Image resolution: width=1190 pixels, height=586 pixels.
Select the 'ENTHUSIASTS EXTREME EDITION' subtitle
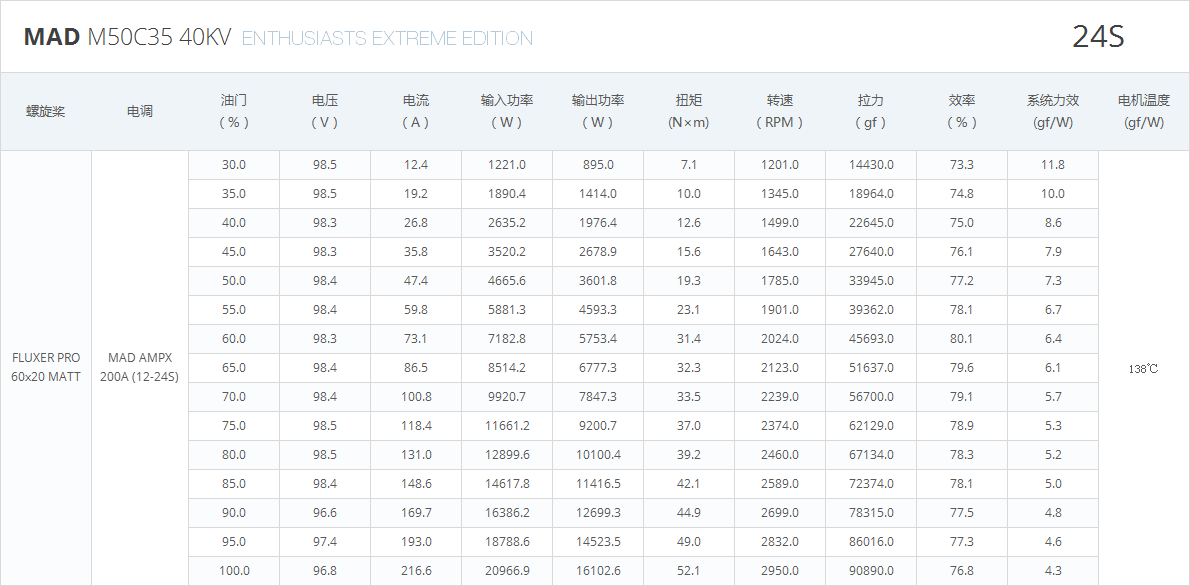387,38
